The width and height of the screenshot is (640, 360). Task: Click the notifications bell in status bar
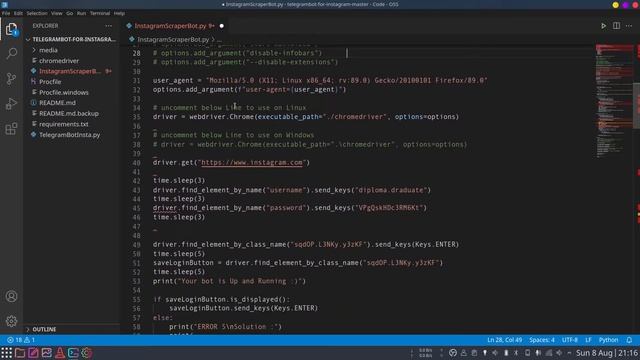coord(629,340)
